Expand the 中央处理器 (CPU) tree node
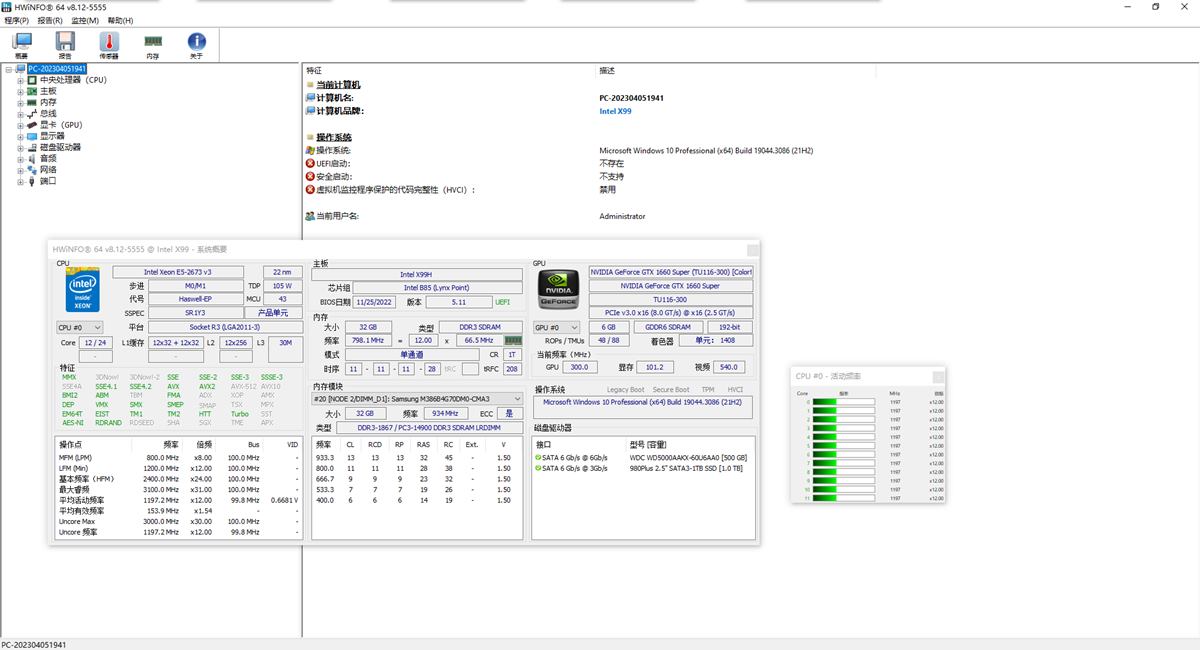 pyautogui.click(x=20, y=80)
